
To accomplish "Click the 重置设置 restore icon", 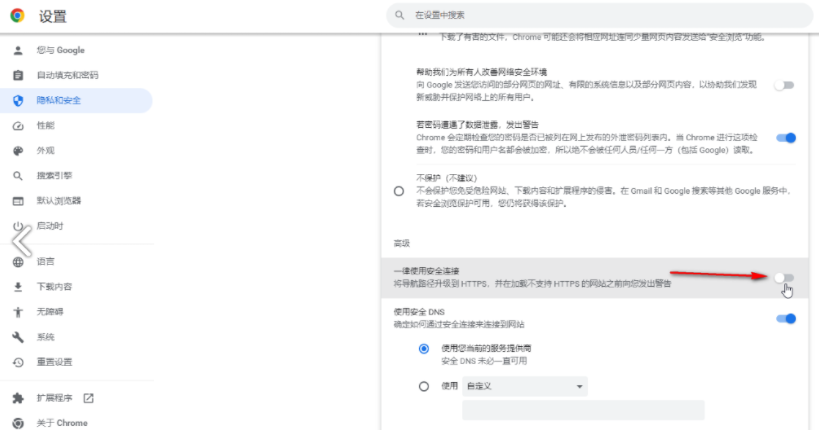I will tap(18, 362).
